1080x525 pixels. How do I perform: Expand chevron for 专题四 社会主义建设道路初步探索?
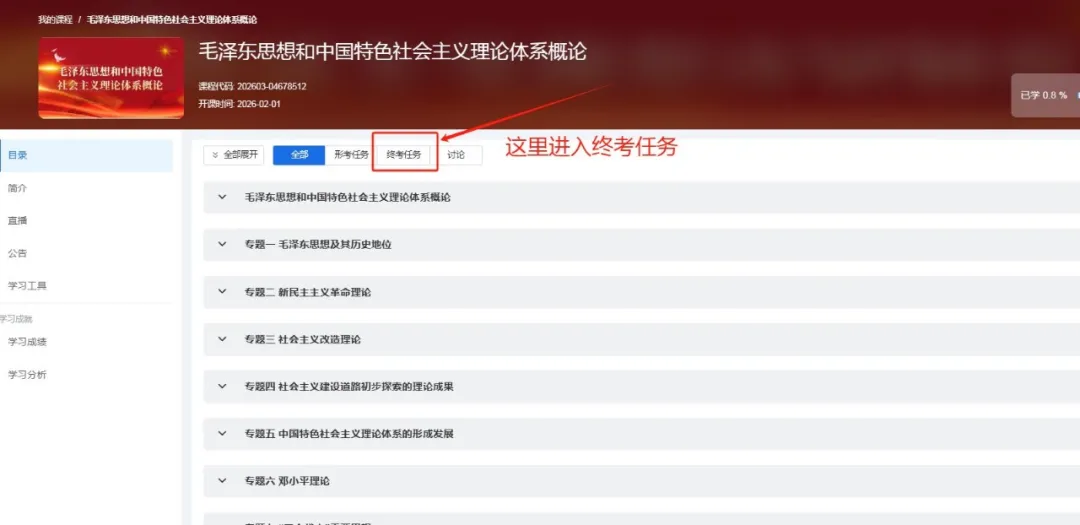click(222, 386)
